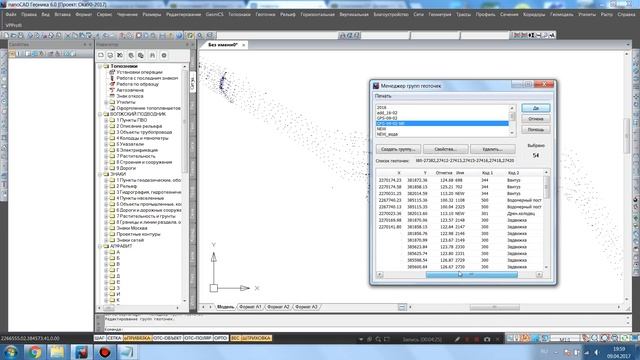640x360 pixels.
Task: Toggle ВЕС lineweight in status bar
Action: tap(235, 338)
